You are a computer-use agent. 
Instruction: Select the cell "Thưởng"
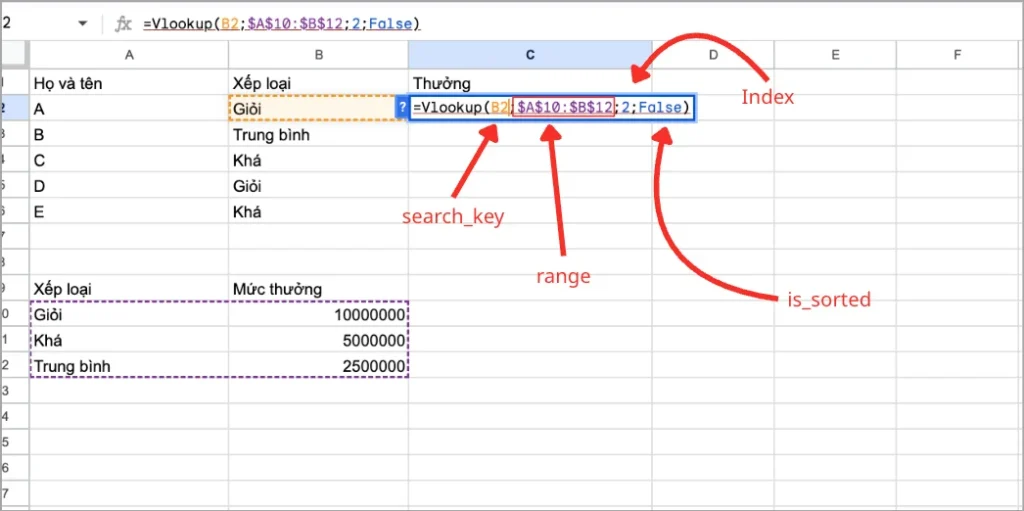click(x=530, y=83)
